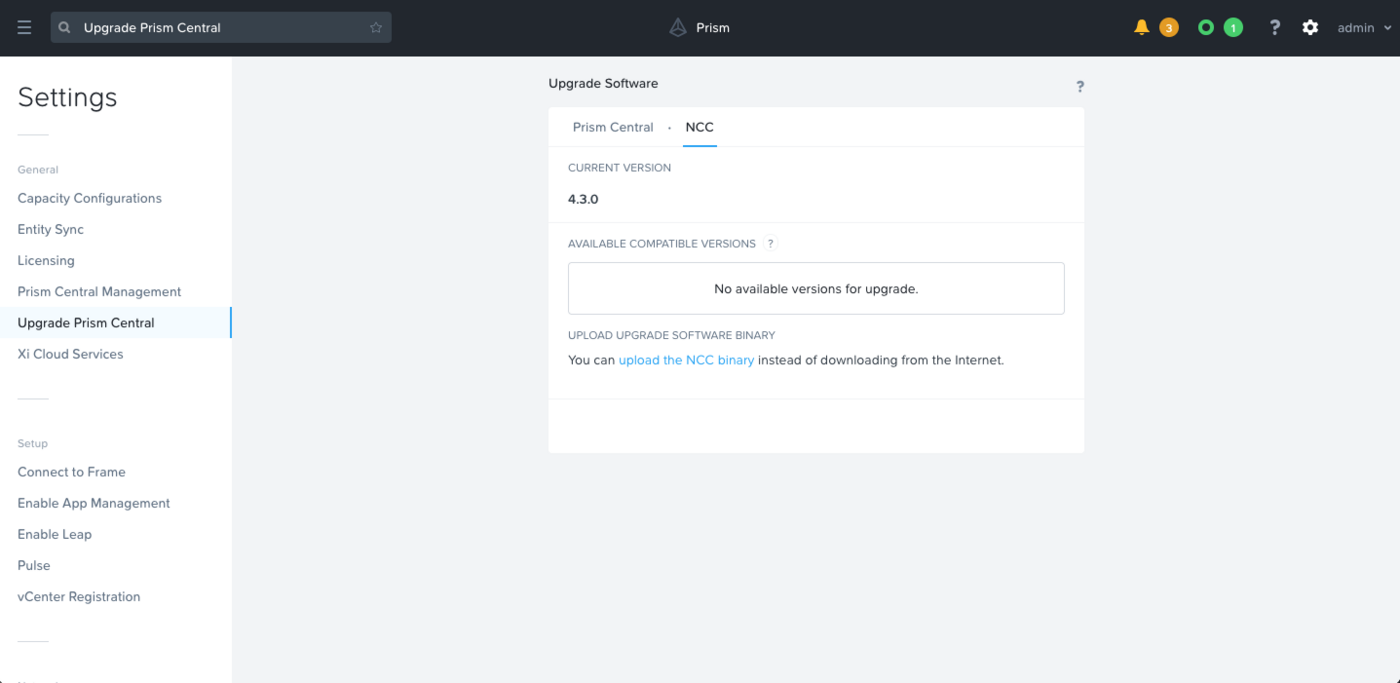
Task: Switch to the Prism Central tab
Action: click(x=613, y=127)
